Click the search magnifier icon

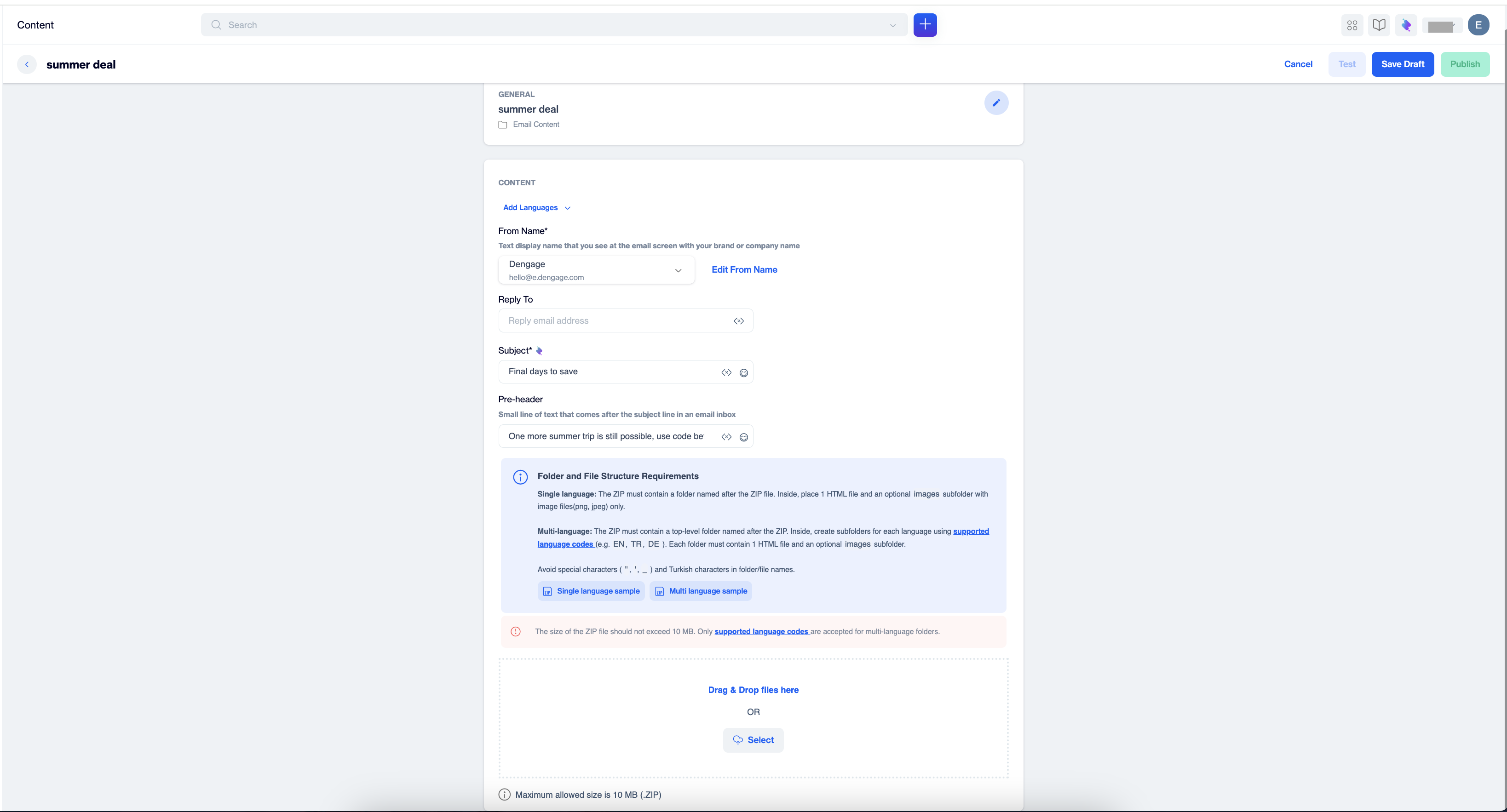point(216,24)
